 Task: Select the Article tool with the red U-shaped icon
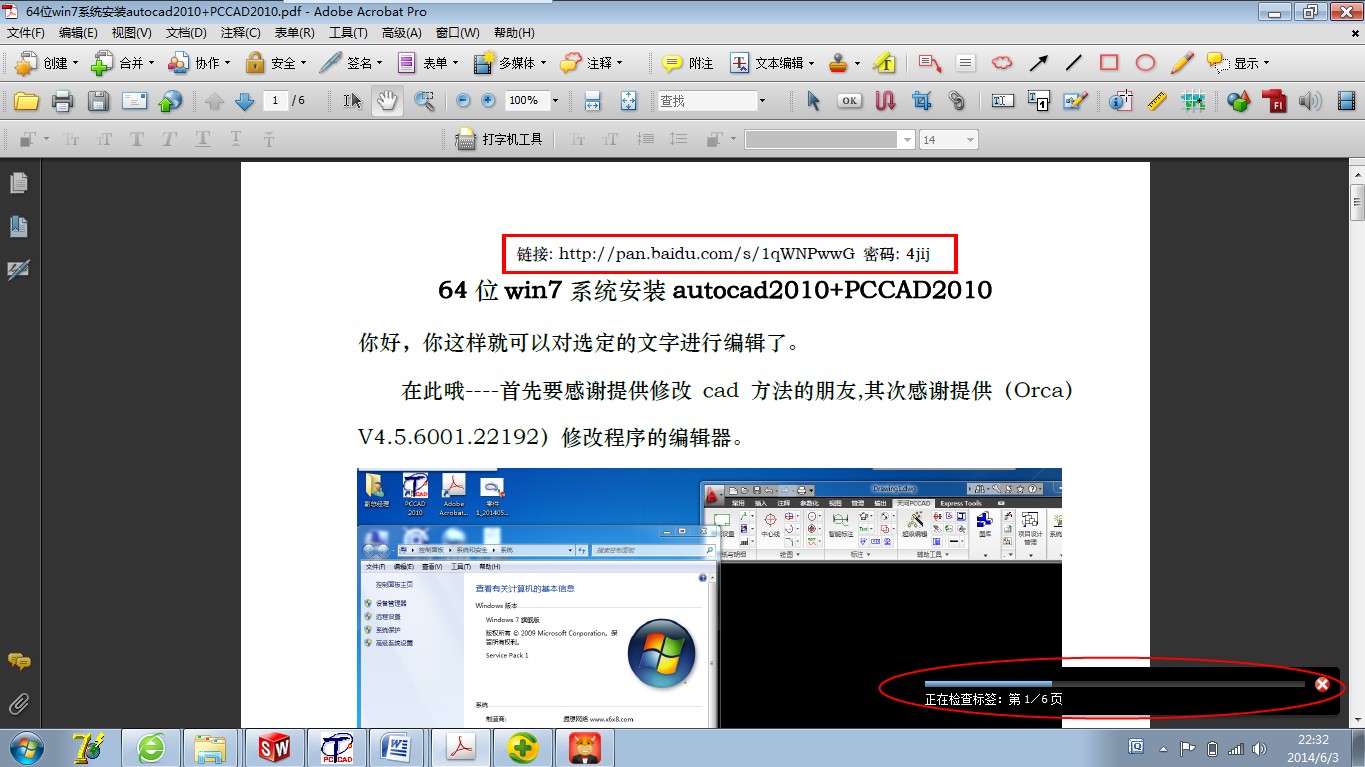885,101
